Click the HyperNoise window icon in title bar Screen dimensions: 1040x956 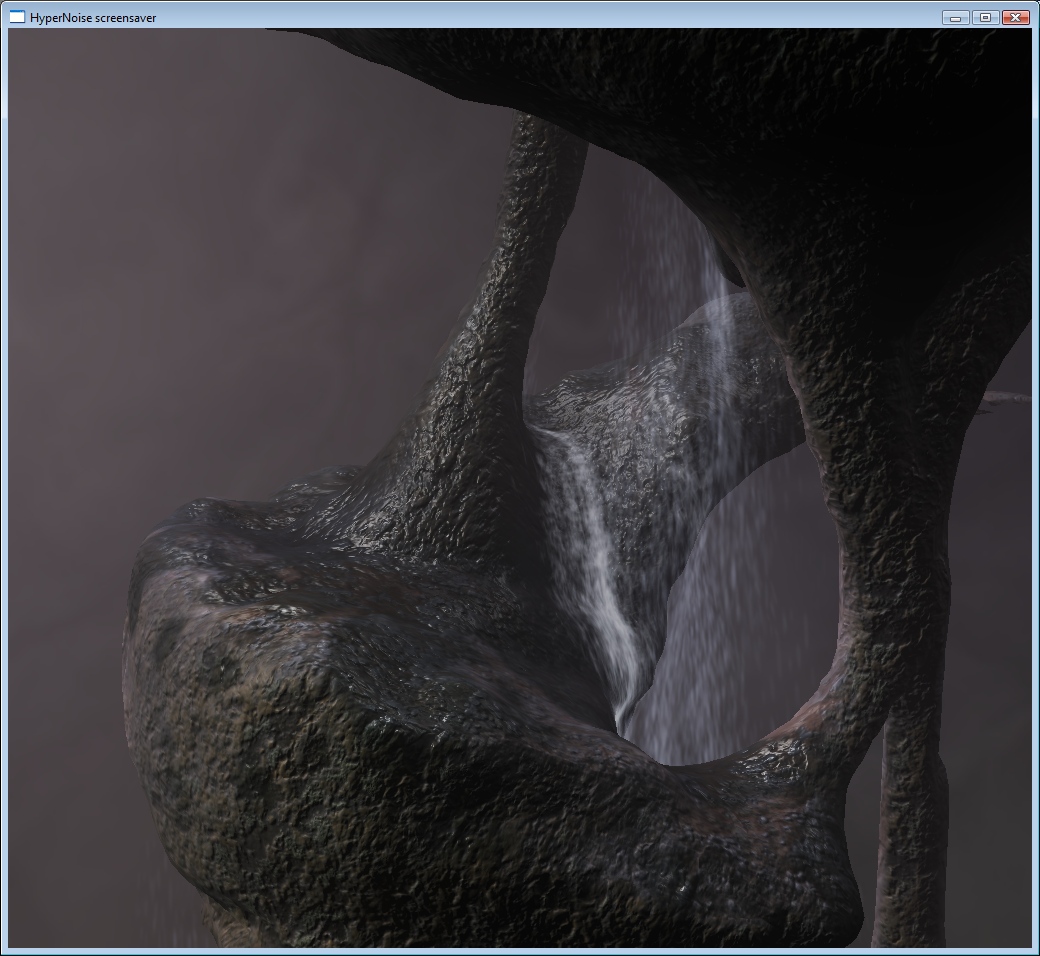(17, 17)
